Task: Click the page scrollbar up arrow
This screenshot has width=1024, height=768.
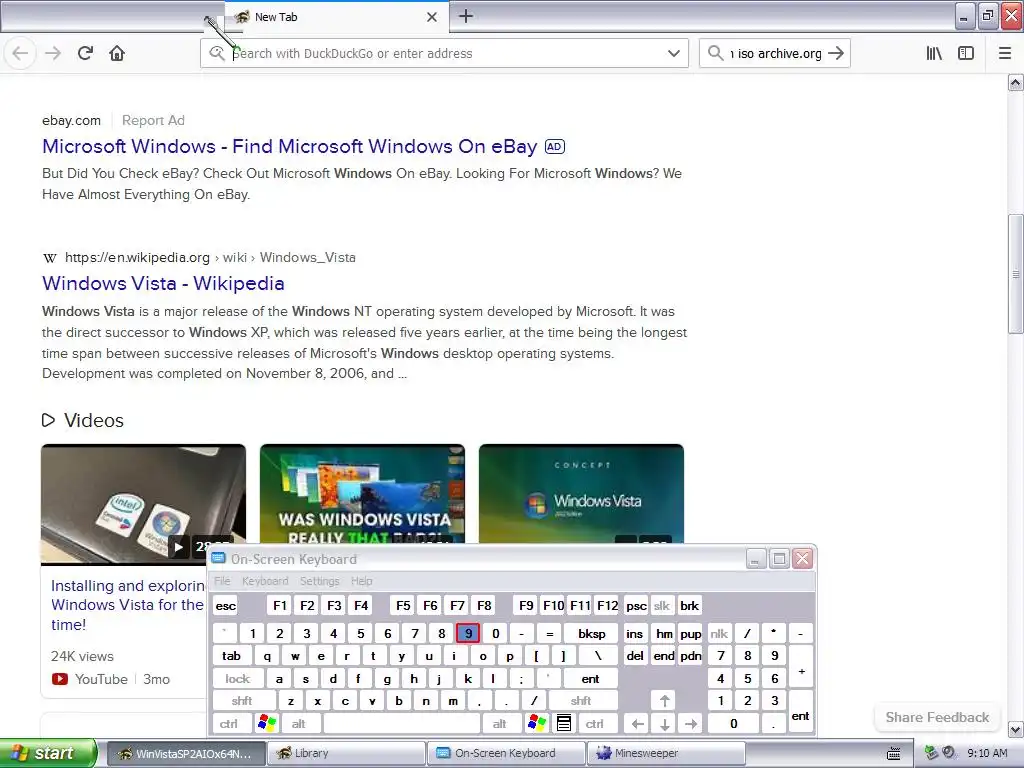Action: coord(1016,82)
